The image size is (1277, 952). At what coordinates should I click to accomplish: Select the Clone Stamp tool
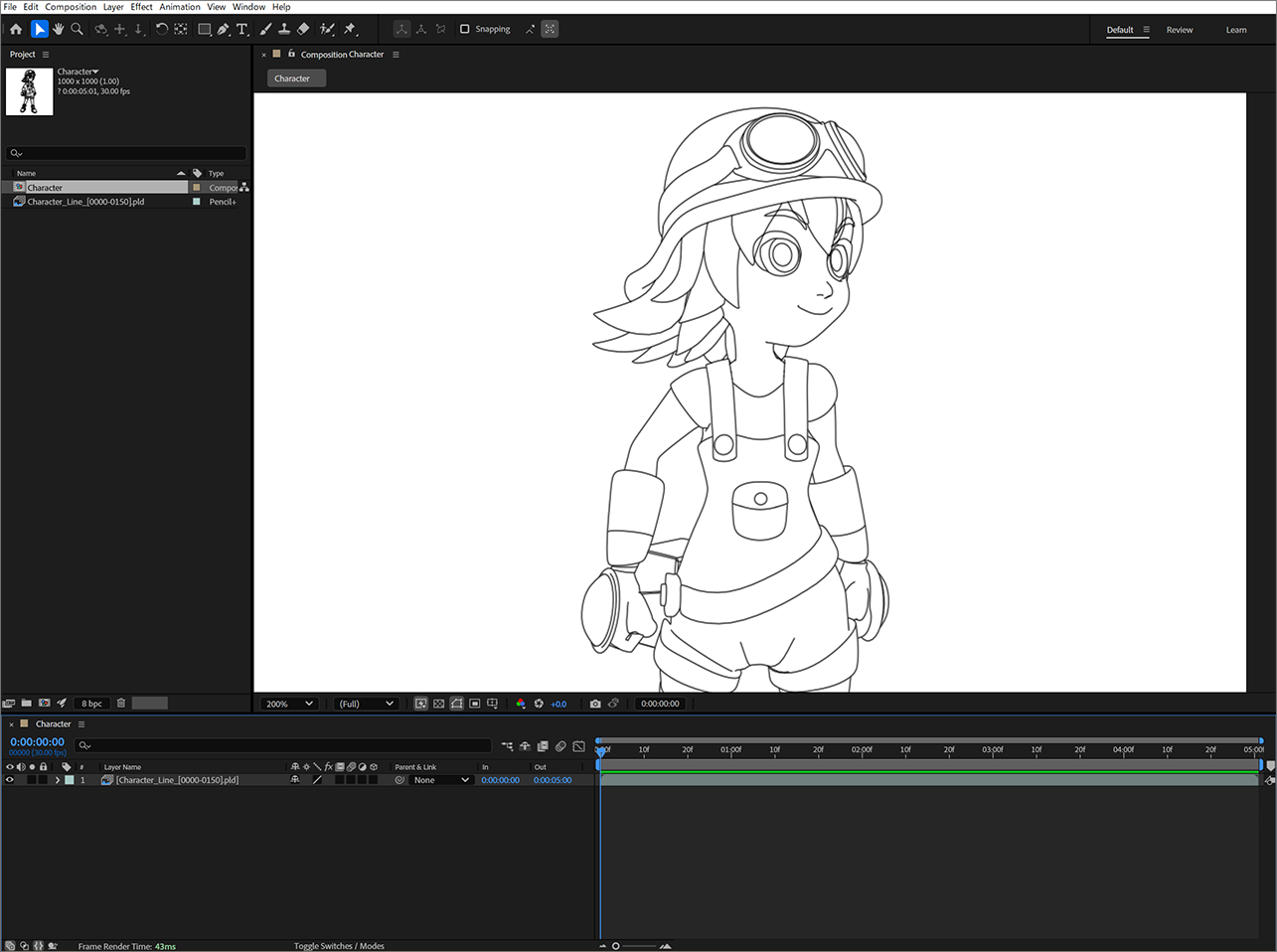(284, 30)
